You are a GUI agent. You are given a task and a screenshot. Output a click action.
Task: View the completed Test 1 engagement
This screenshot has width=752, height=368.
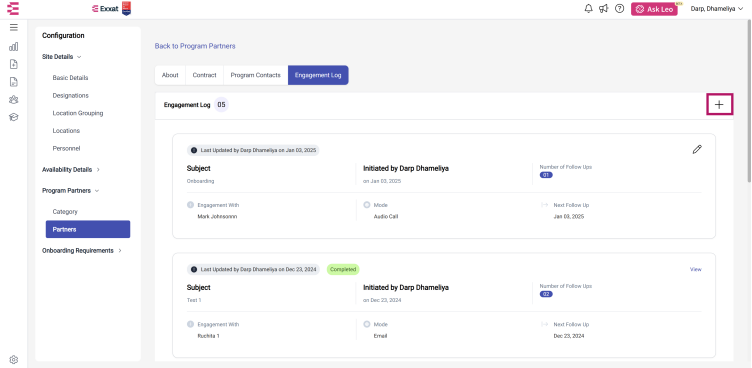pyautogui.click(x=695, y=269)
